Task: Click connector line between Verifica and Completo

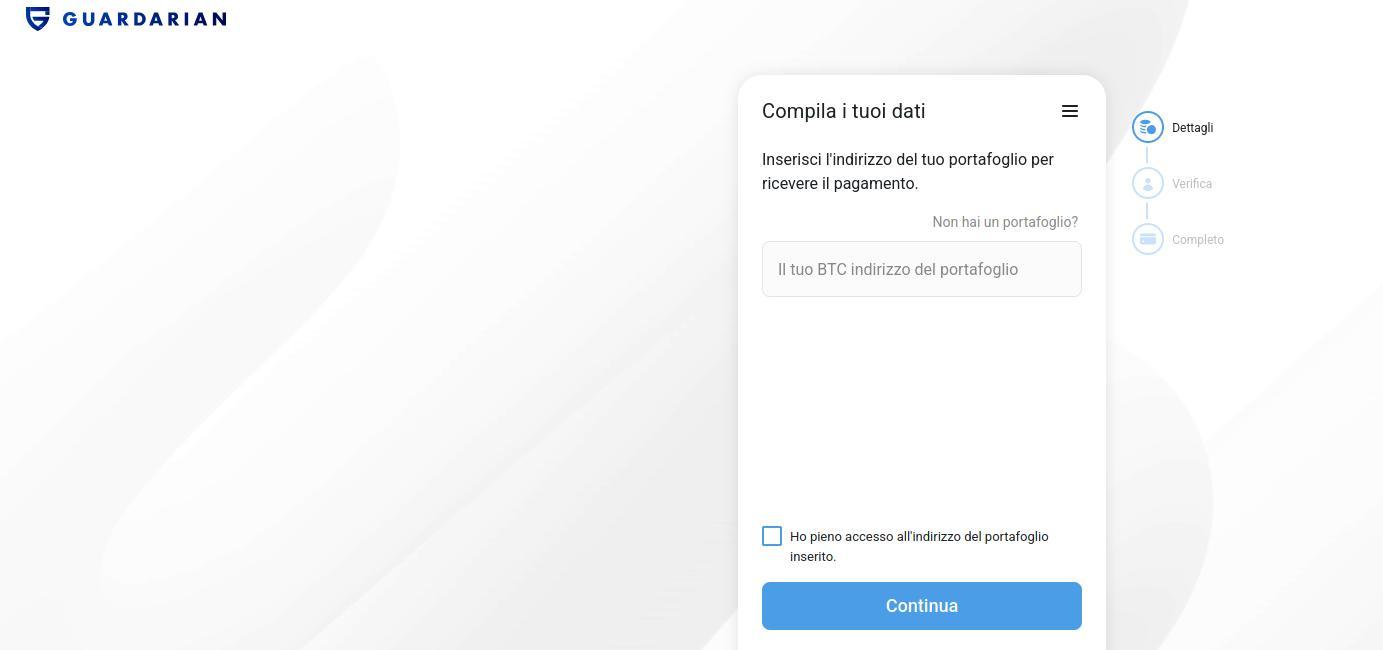Action: tap(1147, 211)
